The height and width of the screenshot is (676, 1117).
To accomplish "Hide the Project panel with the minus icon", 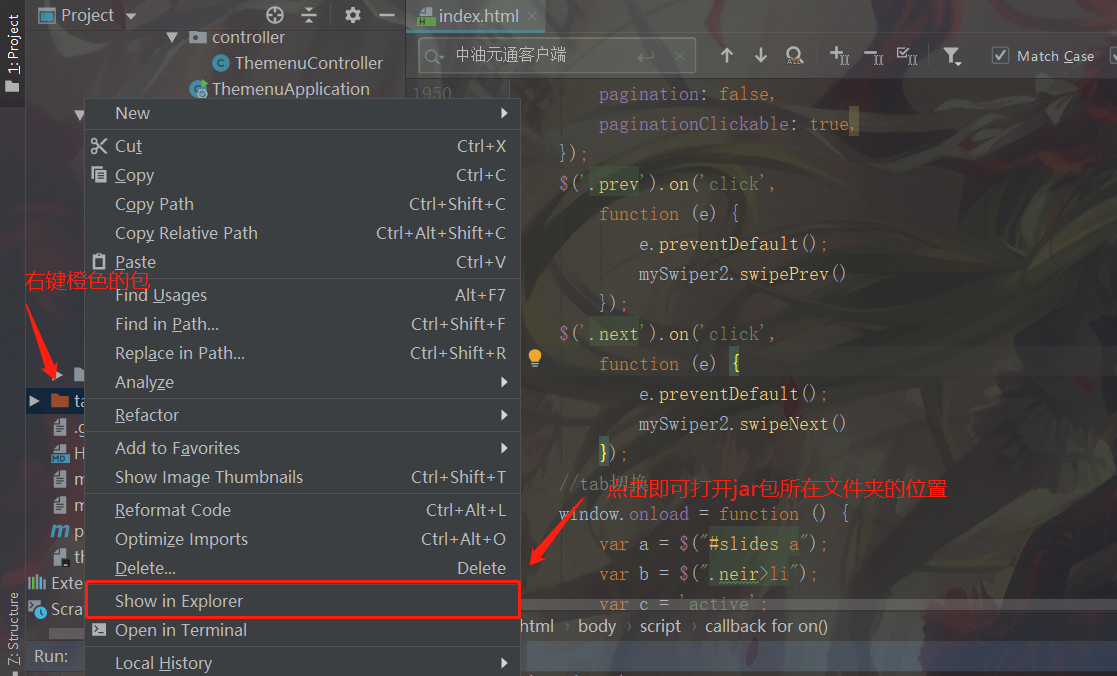I will (387, 15).
